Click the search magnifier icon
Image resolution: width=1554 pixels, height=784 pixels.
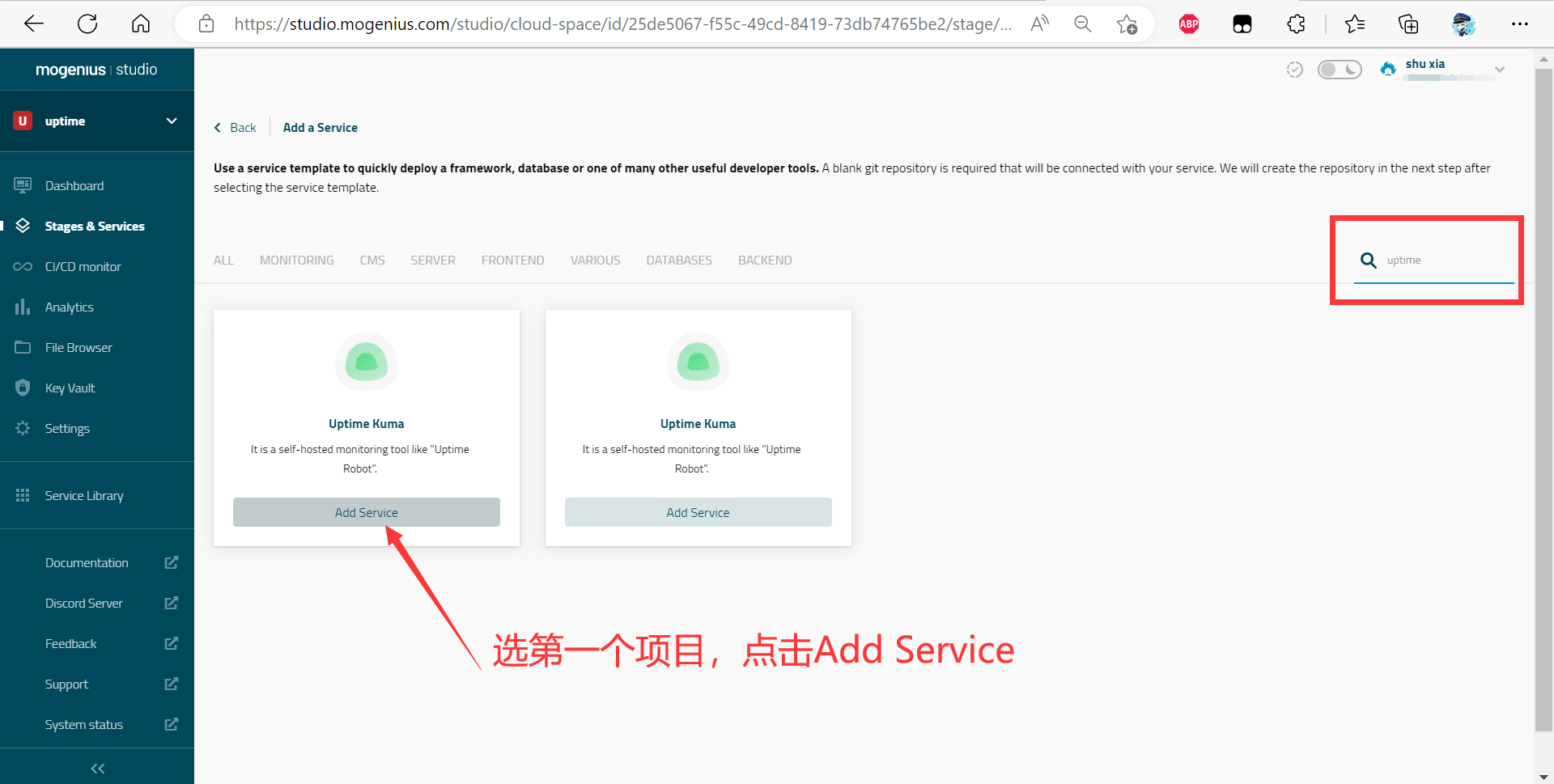[x=1368, y=260]
